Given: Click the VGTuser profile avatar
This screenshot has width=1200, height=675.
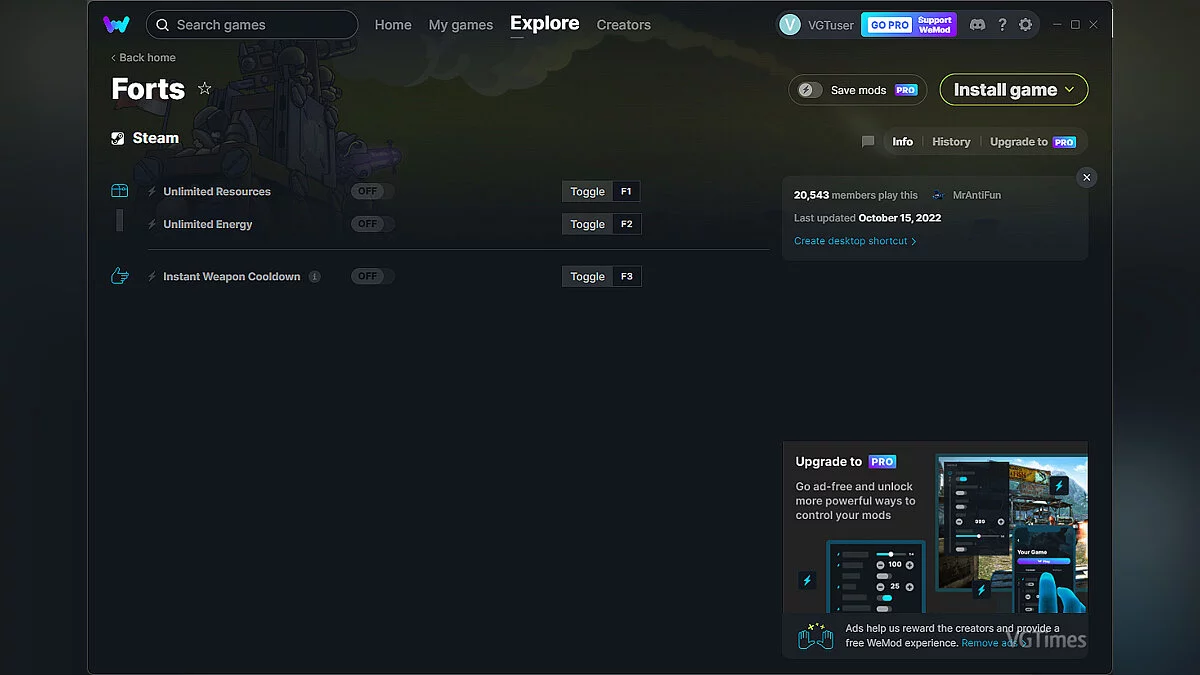Looking at the screenshot, I should coord(790,25).
